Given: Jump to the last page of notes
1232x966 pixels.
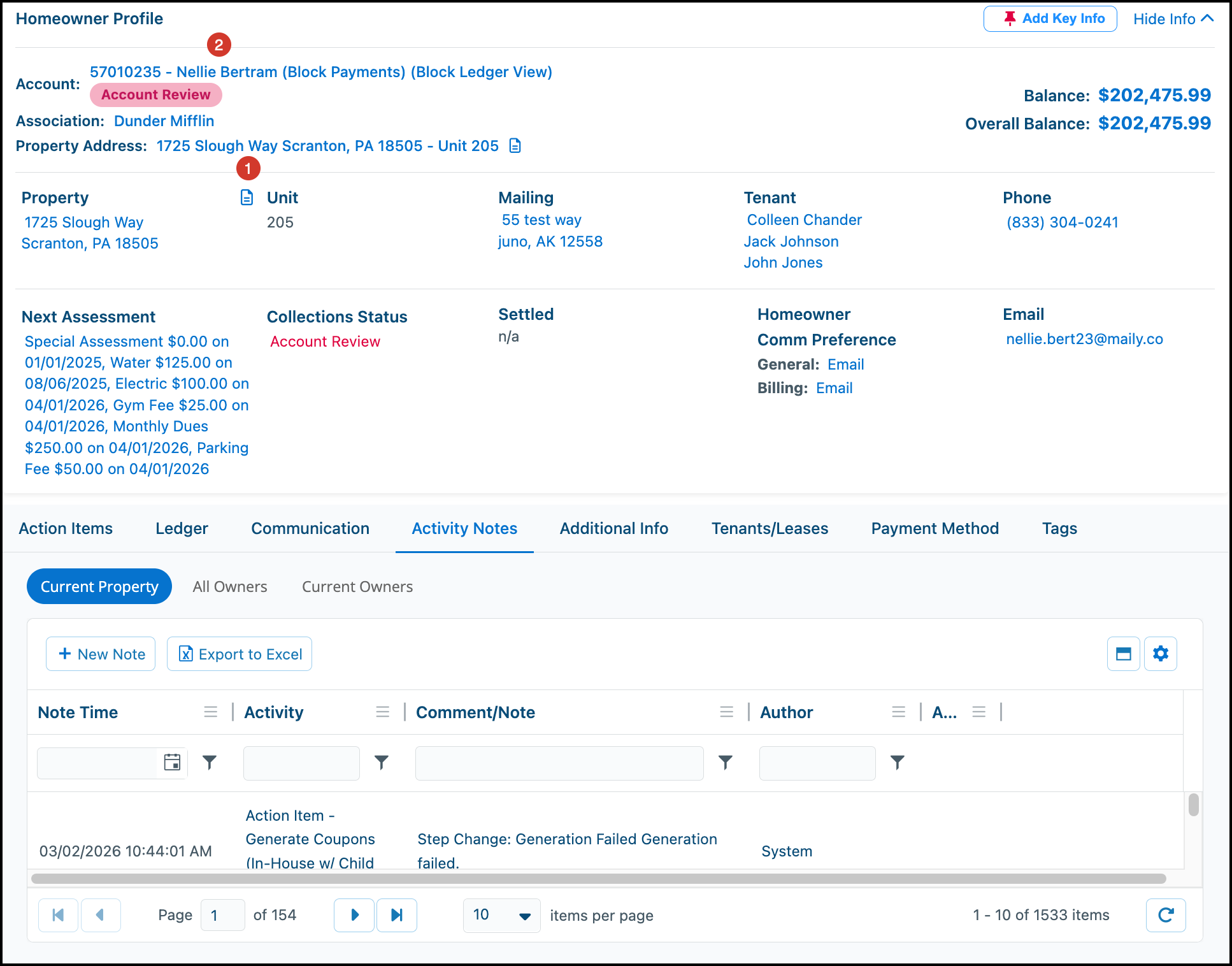Looking at the screenshot, I should [x=397, y=915].
